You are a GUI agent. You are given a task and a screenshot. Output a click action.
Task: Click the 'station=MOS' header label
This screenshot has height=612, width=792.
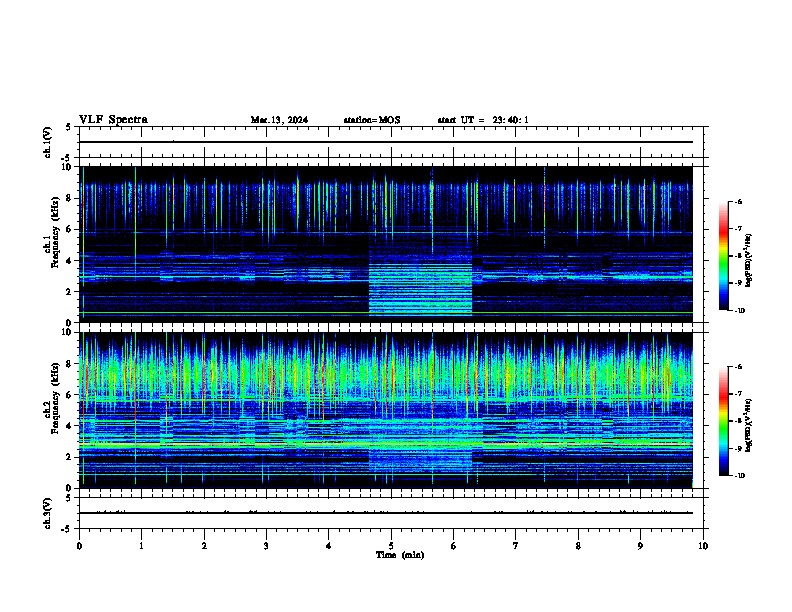[372, 120]
